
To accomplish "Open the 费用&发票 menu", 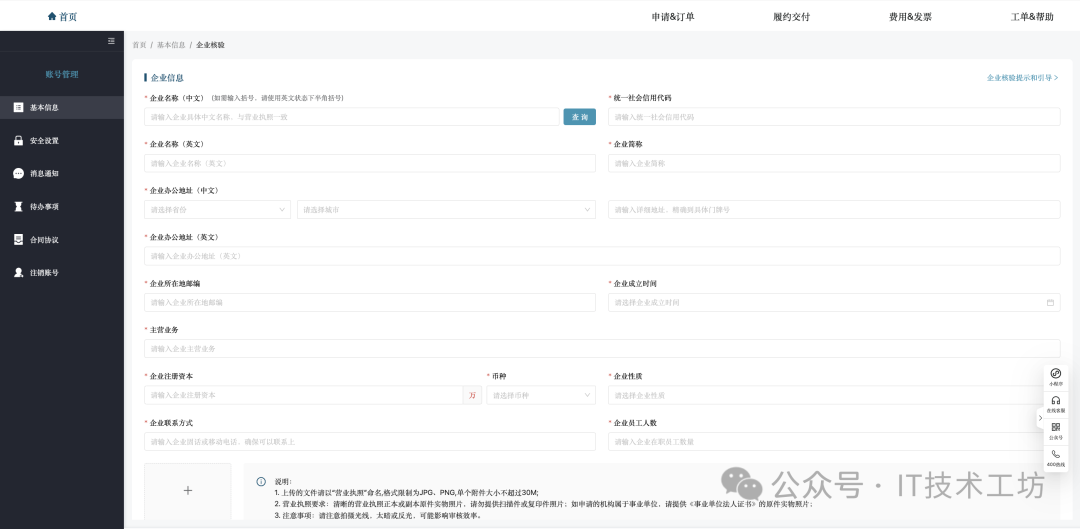I will [910, 17].
